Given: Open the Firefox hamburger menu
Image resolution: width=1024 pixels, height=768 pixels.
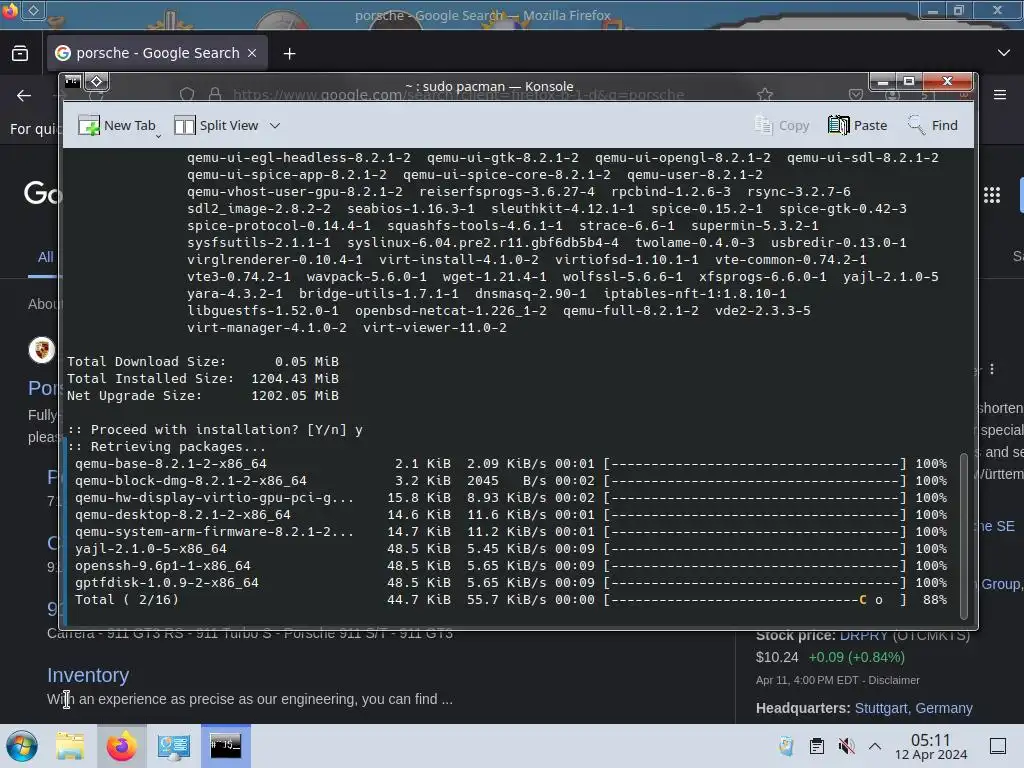Looking at the screenshot, I should click(1000, 95).
